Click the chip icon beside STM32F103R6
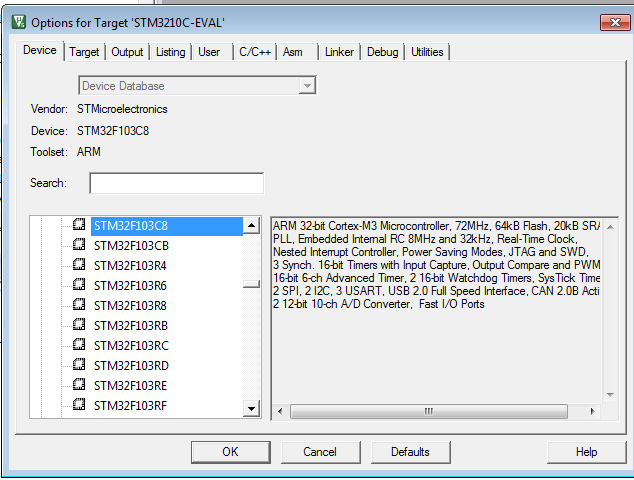634x480 pixels. [79, 284]
